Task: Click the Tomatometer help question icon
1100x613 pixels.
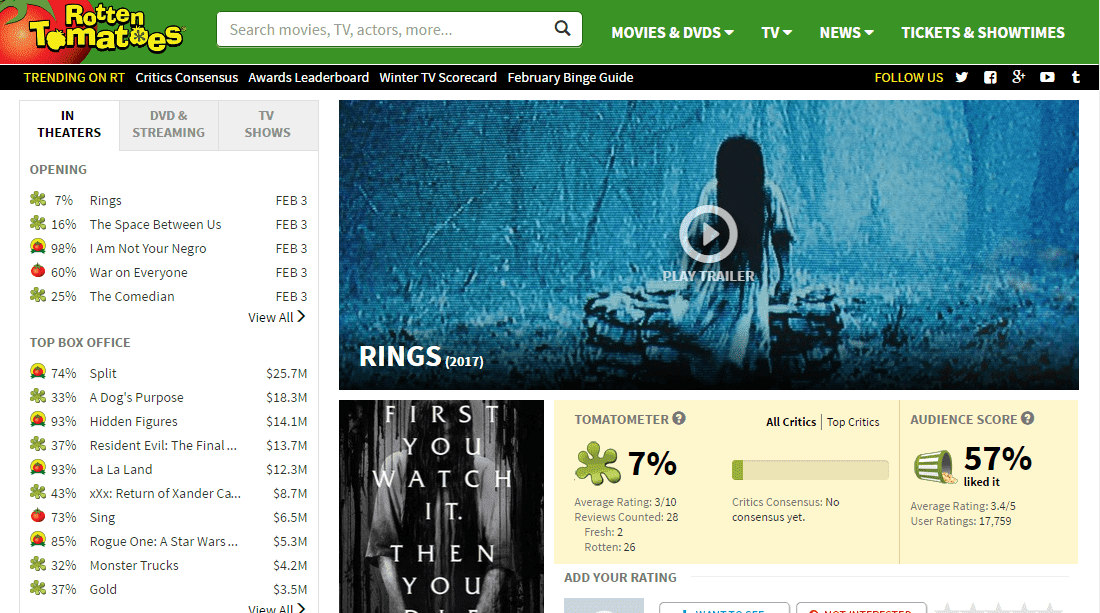Action: point(678,419)
